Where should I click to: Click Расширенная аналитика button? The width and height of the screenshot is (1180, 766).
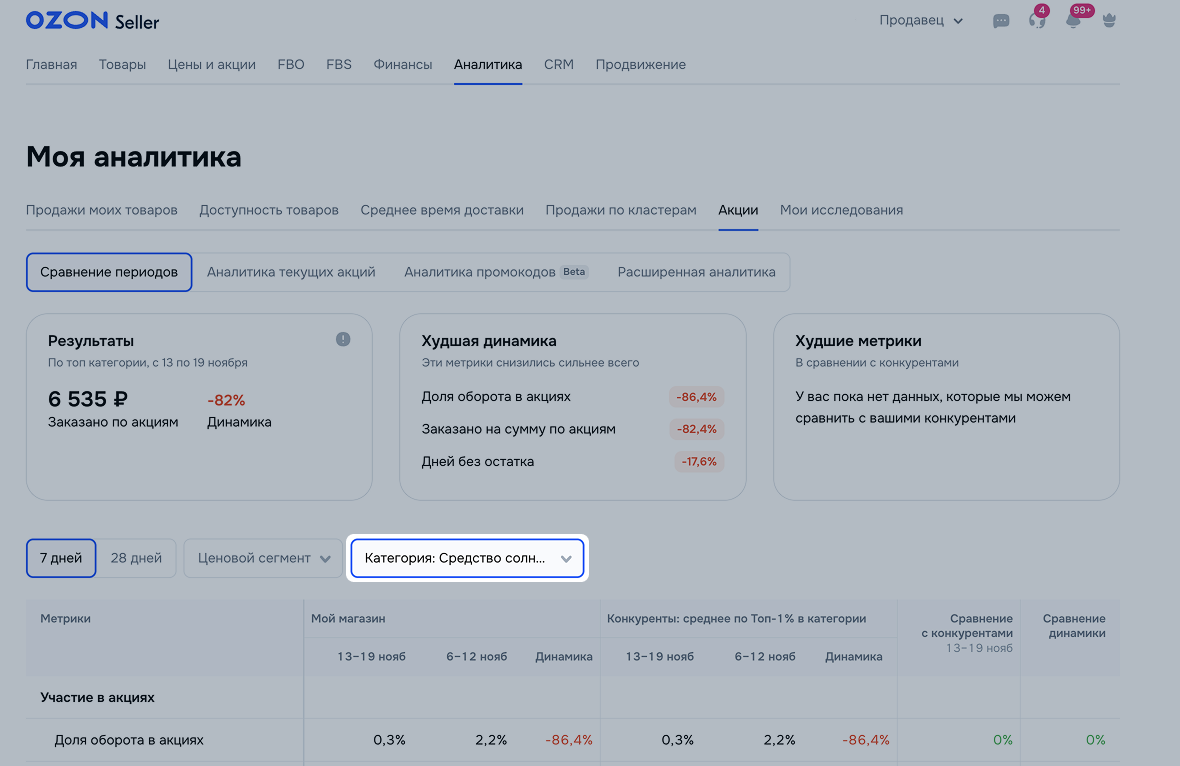point(696,272)
